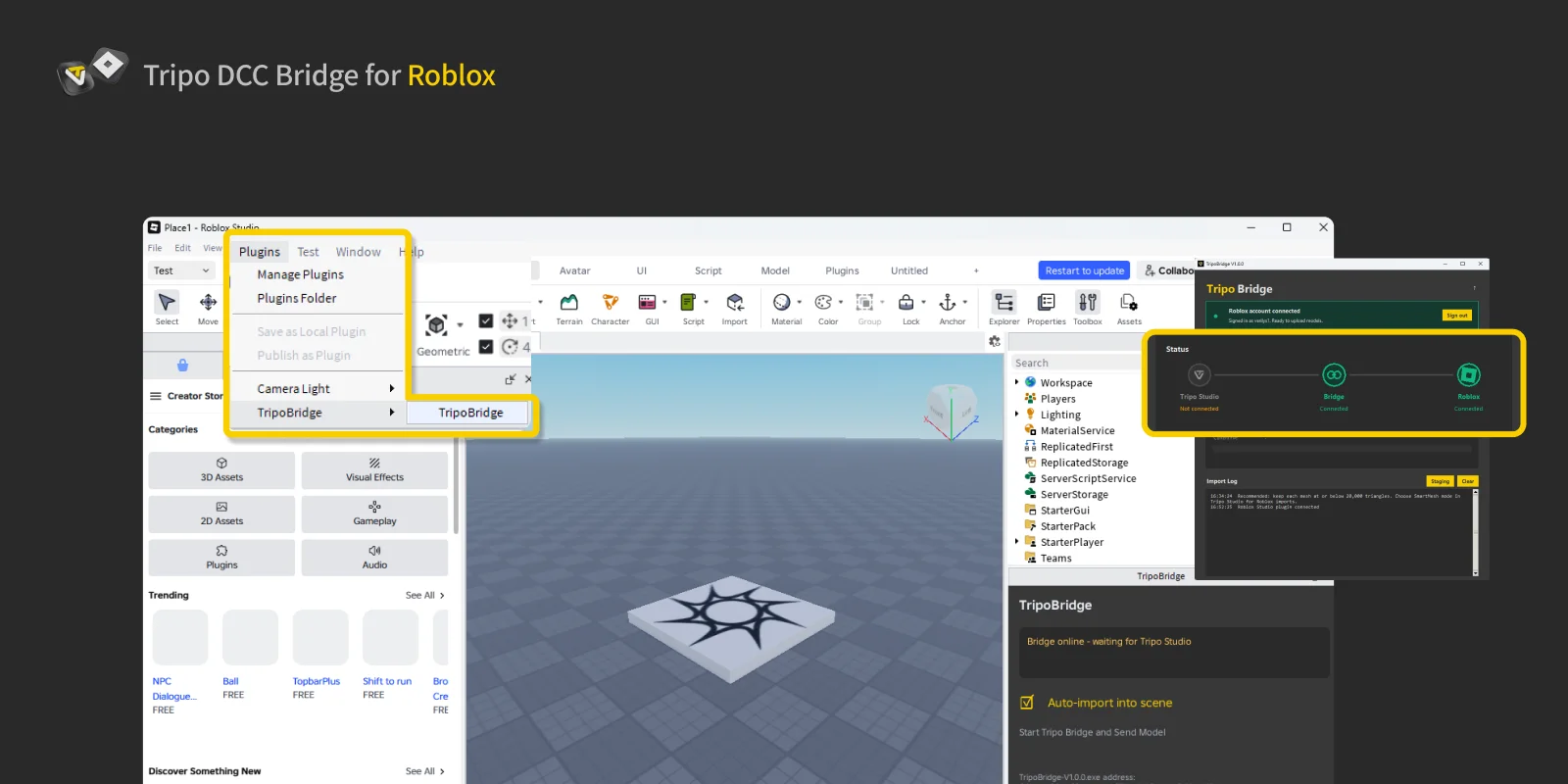Viewport: 1568px width, 784px height.
Task: Click the Import tool icon
Action: 735,303
